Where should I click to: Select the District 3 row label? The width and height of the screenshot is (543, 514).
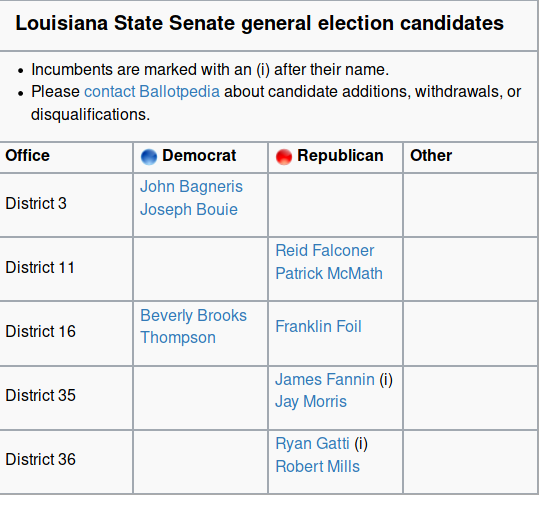tap(36, 203)
